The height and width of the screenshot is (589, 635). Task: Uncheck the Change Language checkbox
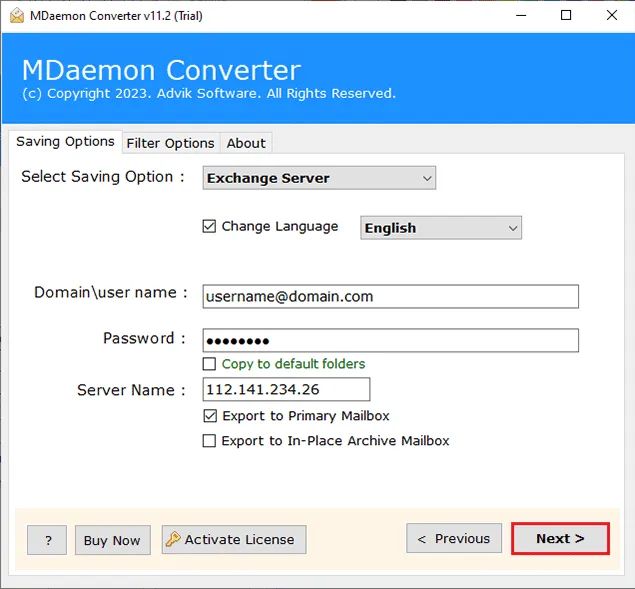click(x=209, y=226)
